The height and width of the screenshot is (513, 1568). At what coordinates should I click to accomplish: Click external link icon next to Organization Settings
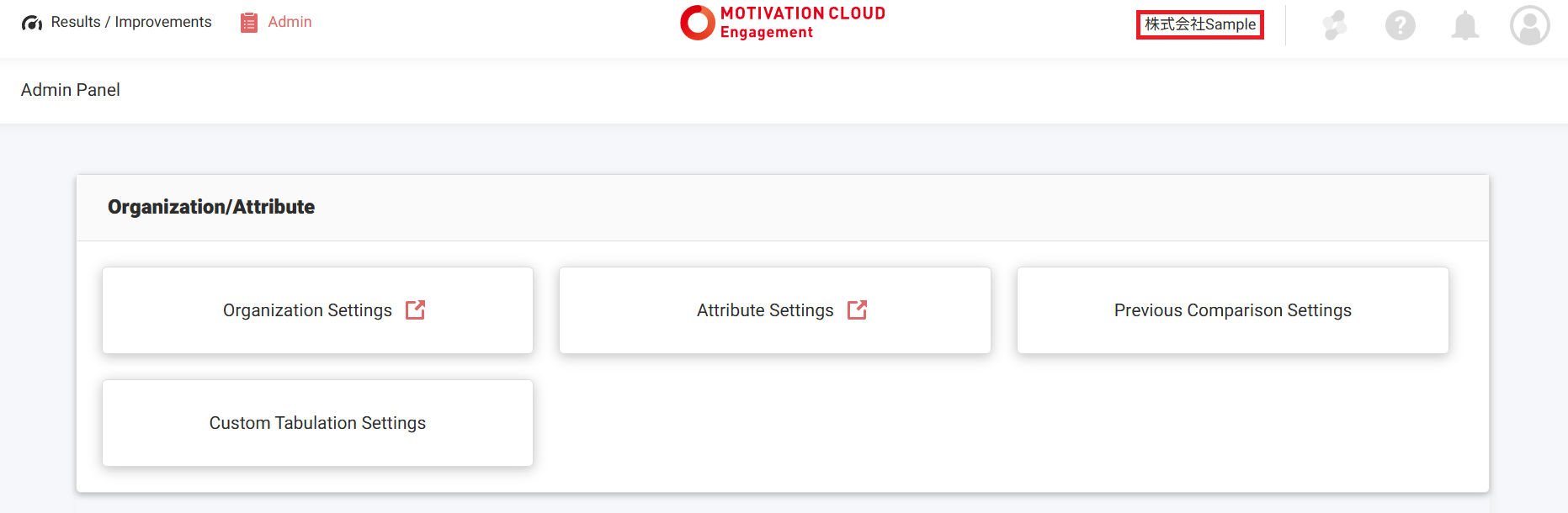[416, 310]
